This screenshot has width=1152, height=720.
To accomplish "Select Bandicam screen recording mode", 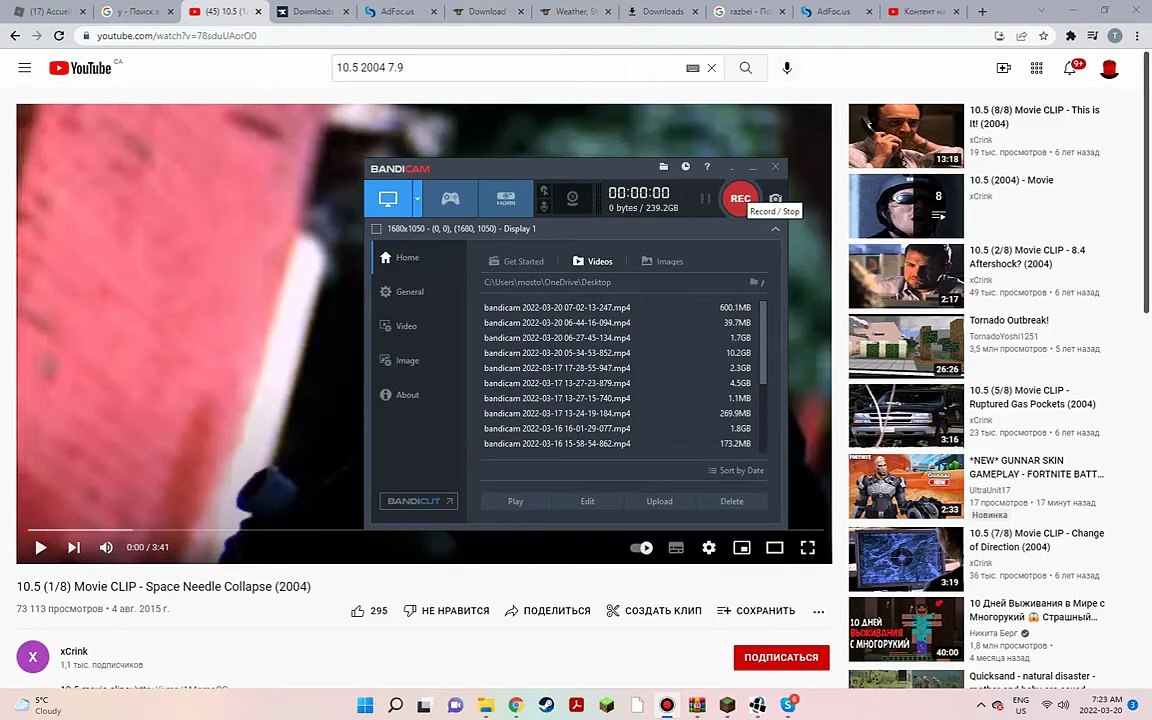I will coord(387,198).
